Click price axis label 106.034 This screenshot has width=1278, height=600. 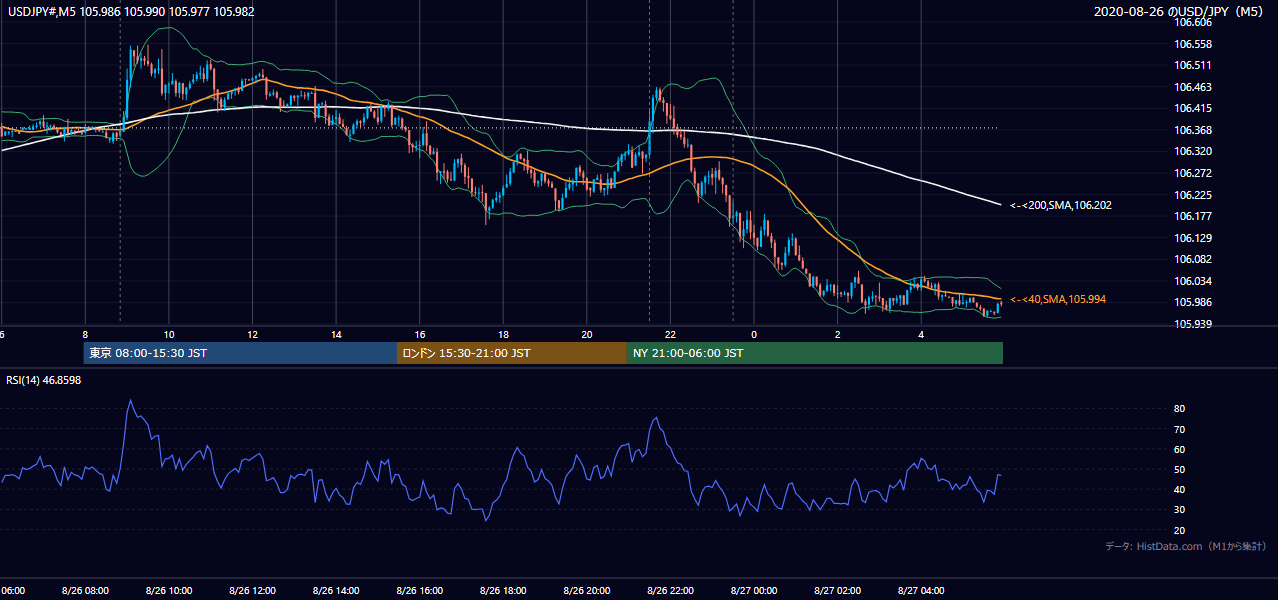point(1192,281)
